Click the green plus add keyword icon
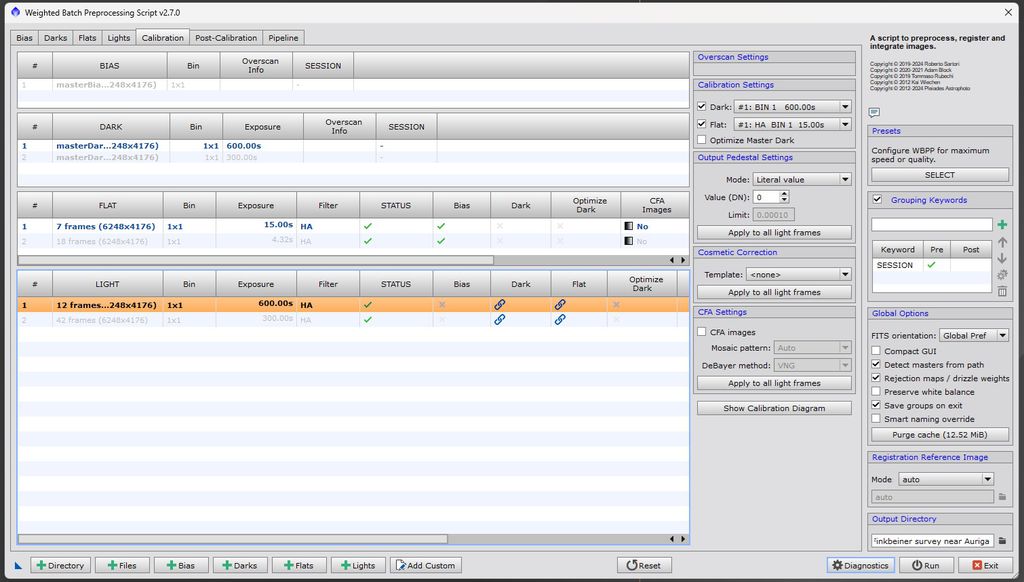The width and height of the screenshot is (1024, 582). click(x=1002, y=225)
